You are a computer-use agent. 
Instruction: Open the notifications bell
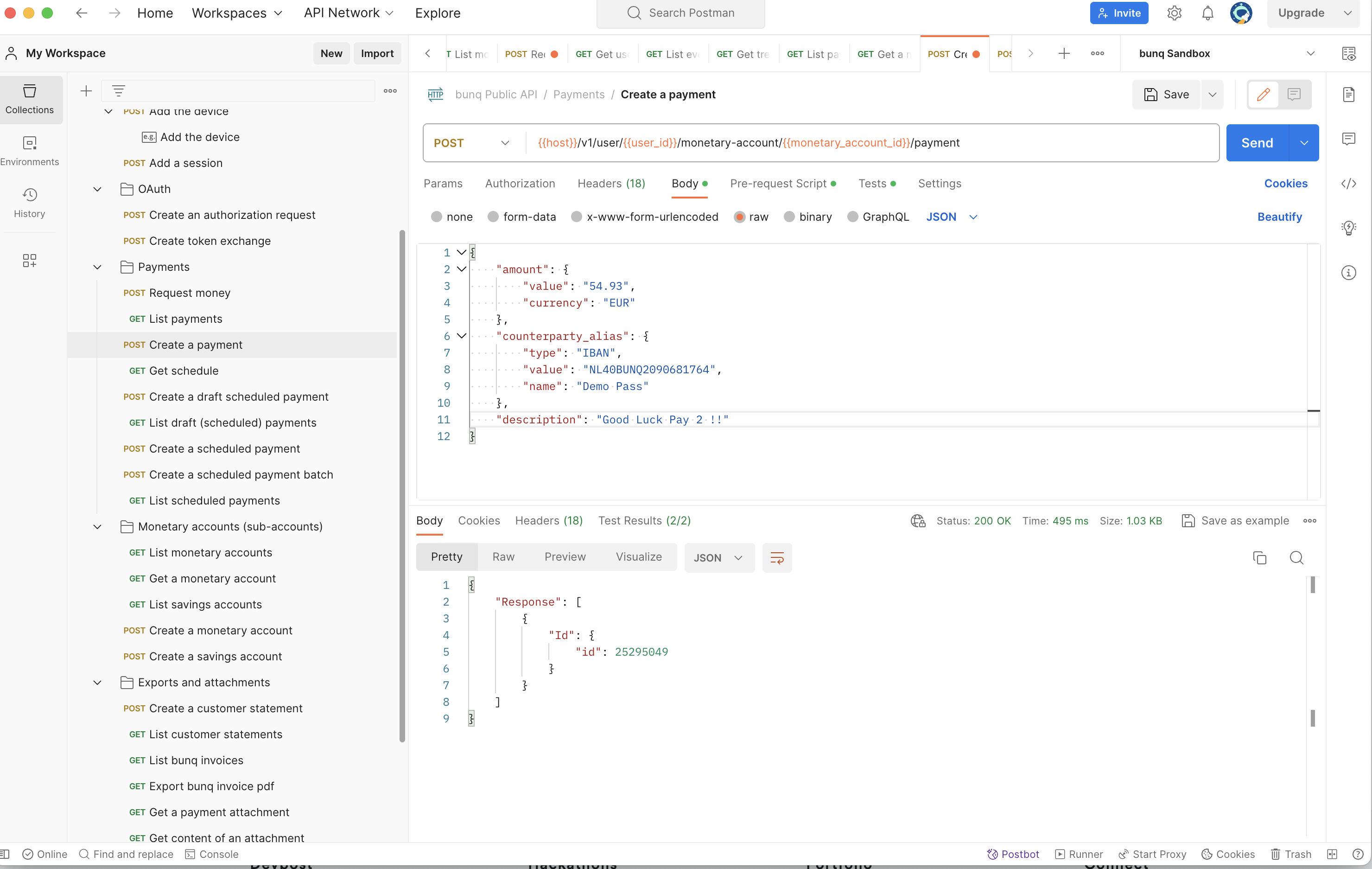tap(1207, 13)
